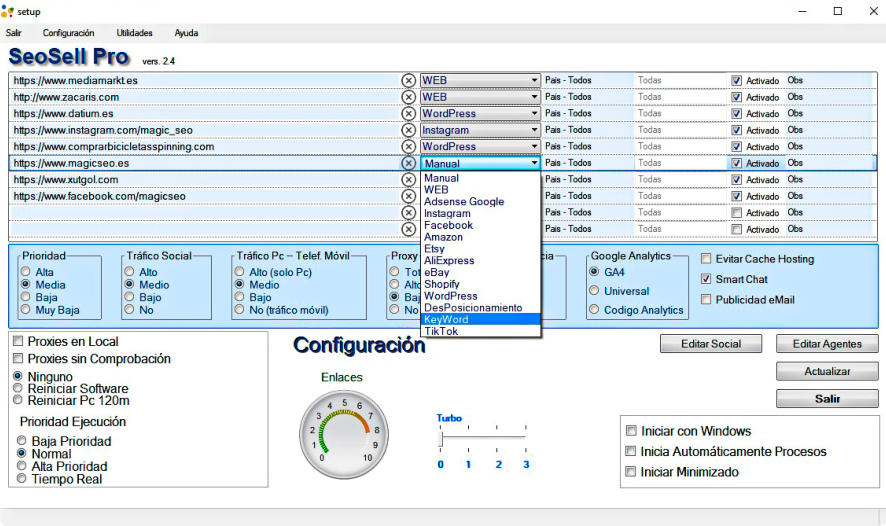Image resolution: width=886 pixels, height=526 pixels.
Task: Check Iniciar Minimizado option
Action: [631, 472]
